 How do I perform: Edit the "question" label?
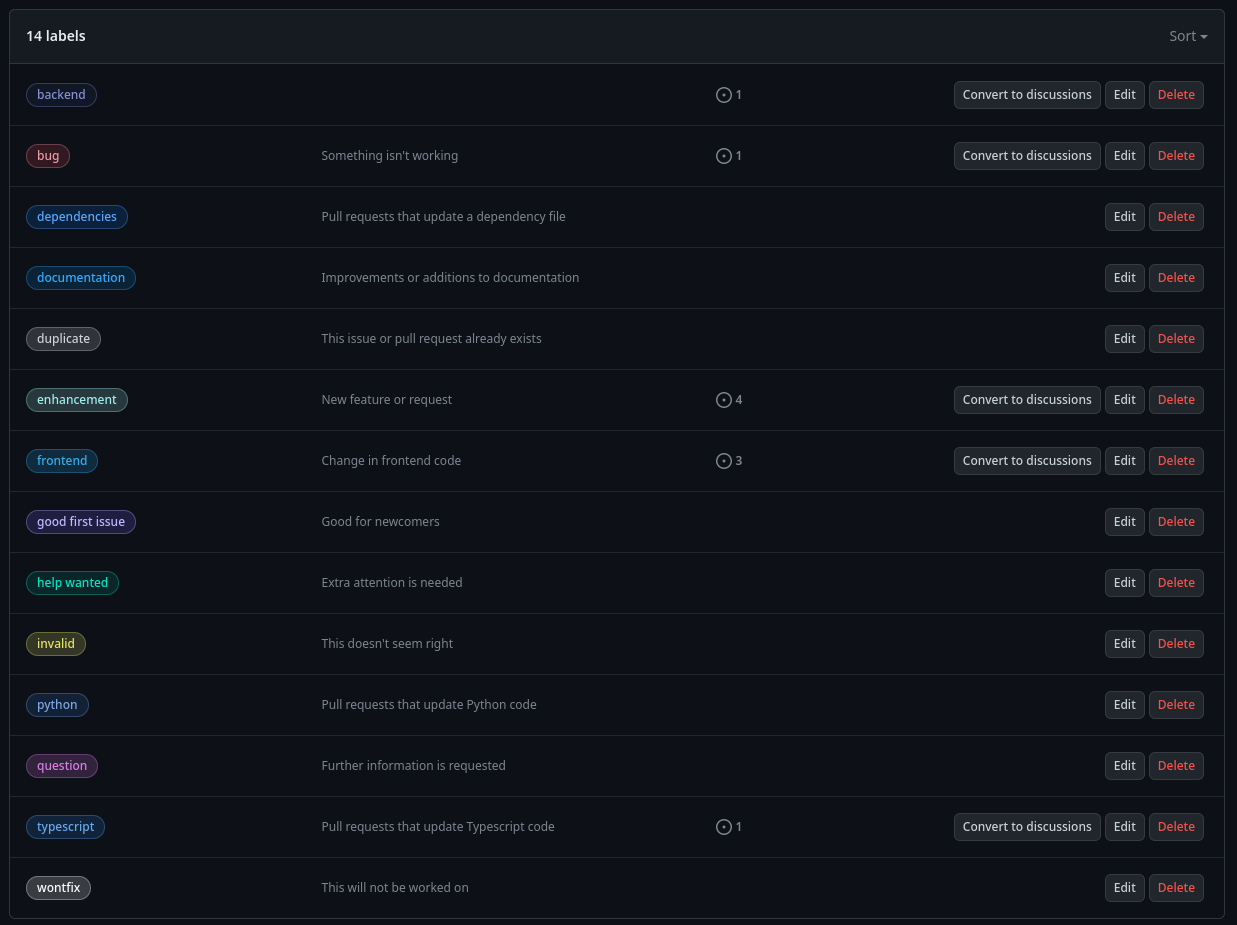(x=1124, y=765)
